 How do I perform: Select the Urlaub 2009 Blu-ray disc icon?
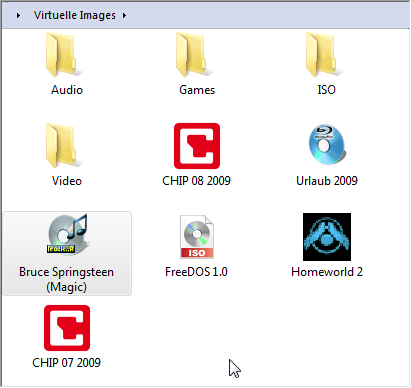tap(327, 145)
